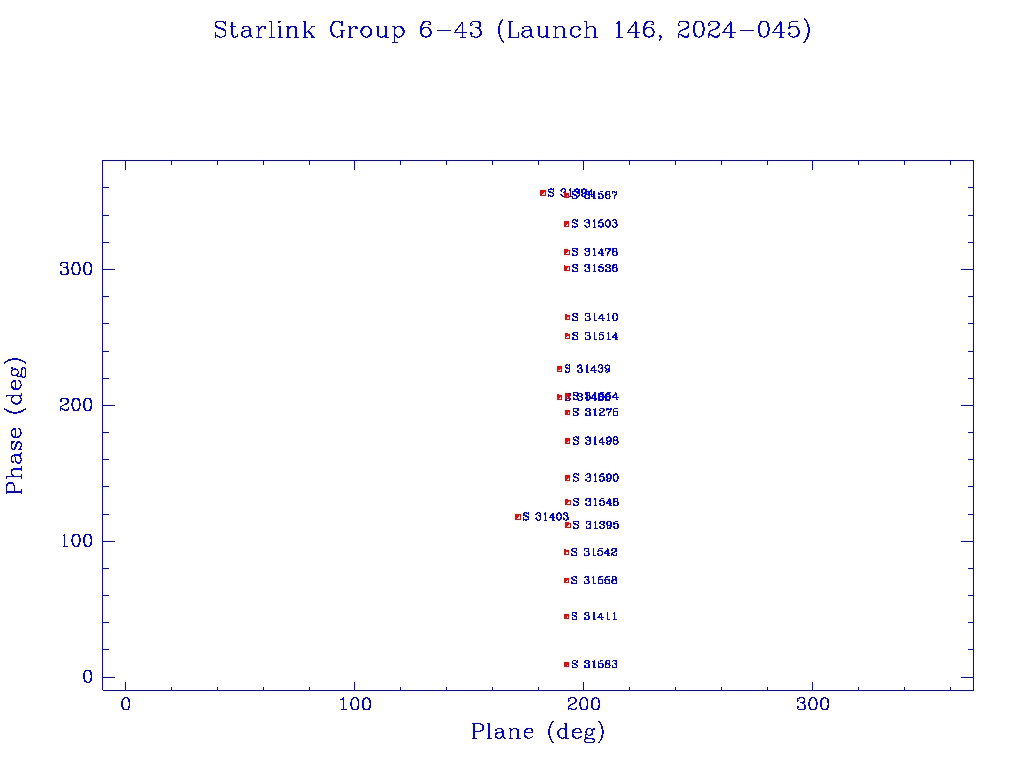Viewport: 1024px width, 768px height.
Task: Click the satellite label 'S 31403'
Action: (x=546, y=517)
